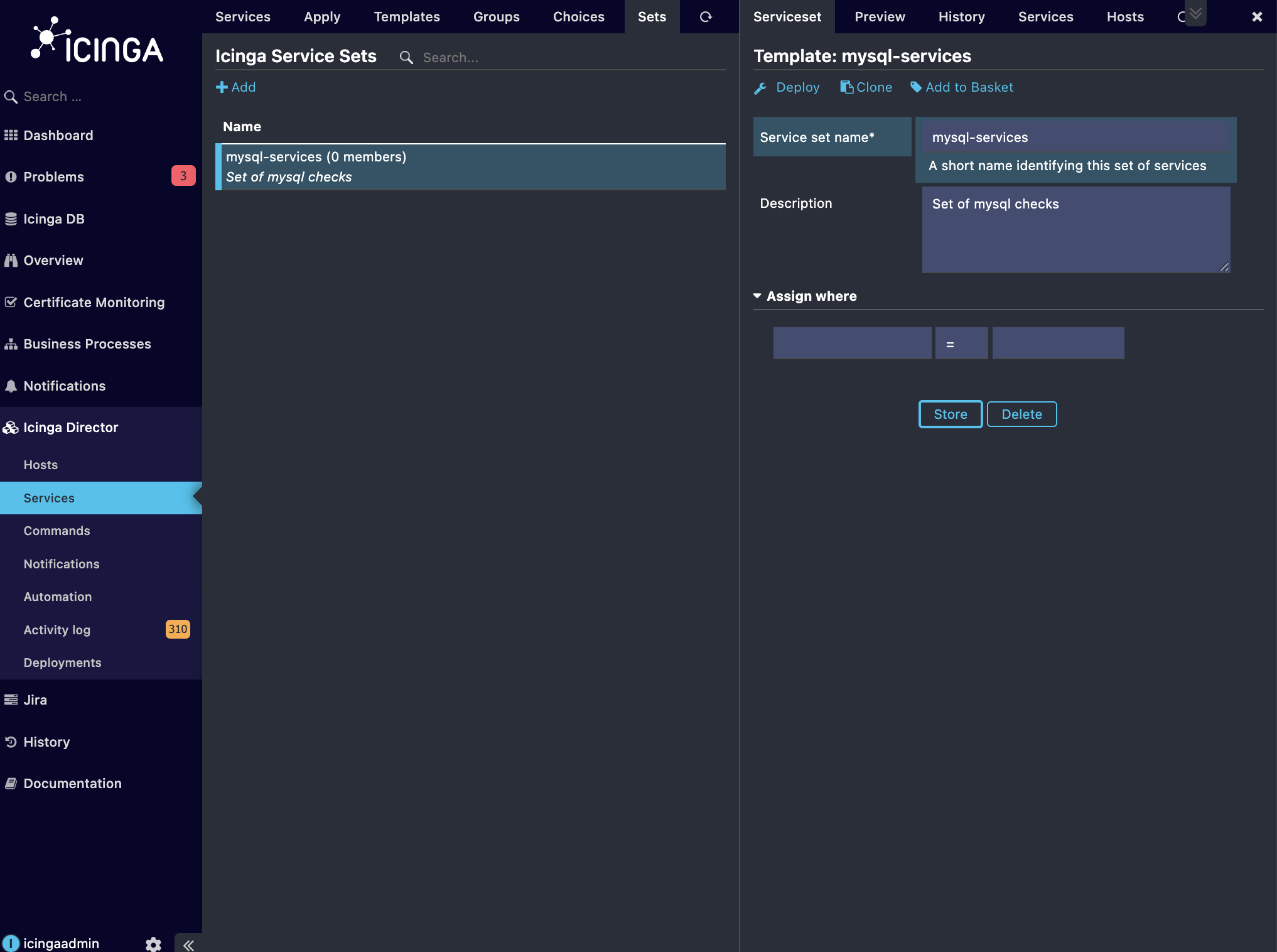Open the Services tab in detail panel
This screenshot has height=952, width=1277.
(1045, 17)
